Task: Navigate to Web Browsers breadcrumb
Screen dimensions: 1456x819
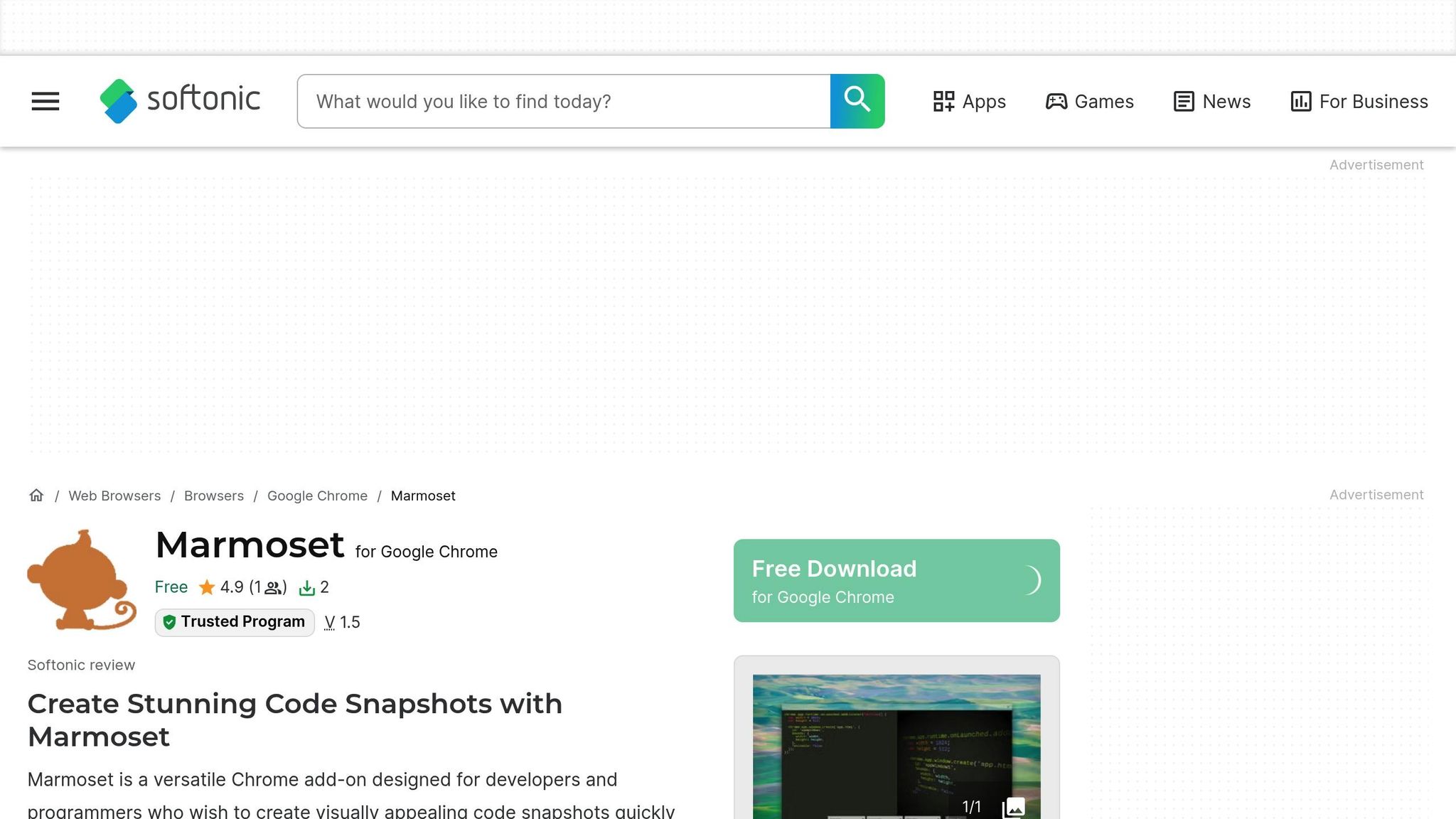Action: pyautogui.click(x=114, y=496)
